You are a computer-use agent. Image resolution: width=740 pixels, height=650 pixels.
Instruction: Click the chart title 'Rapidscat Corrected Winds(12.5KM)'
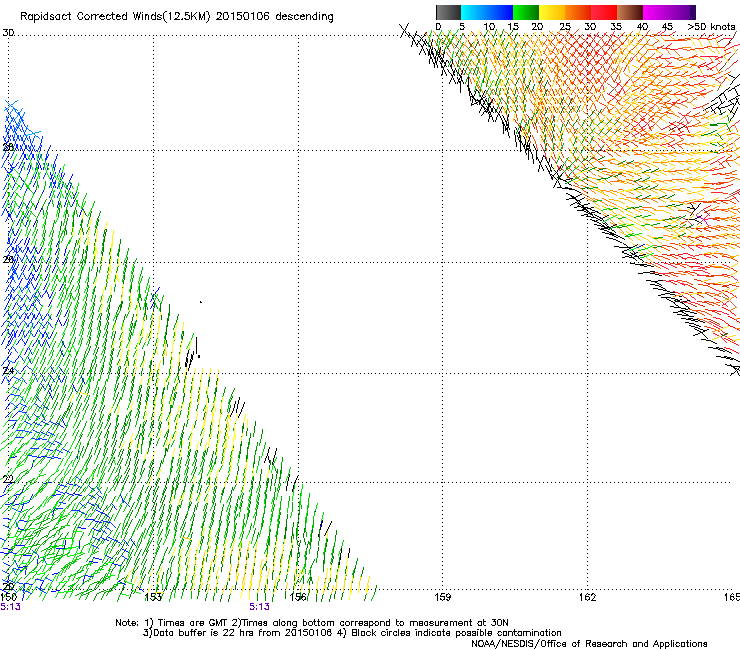(x=115, y=17)
